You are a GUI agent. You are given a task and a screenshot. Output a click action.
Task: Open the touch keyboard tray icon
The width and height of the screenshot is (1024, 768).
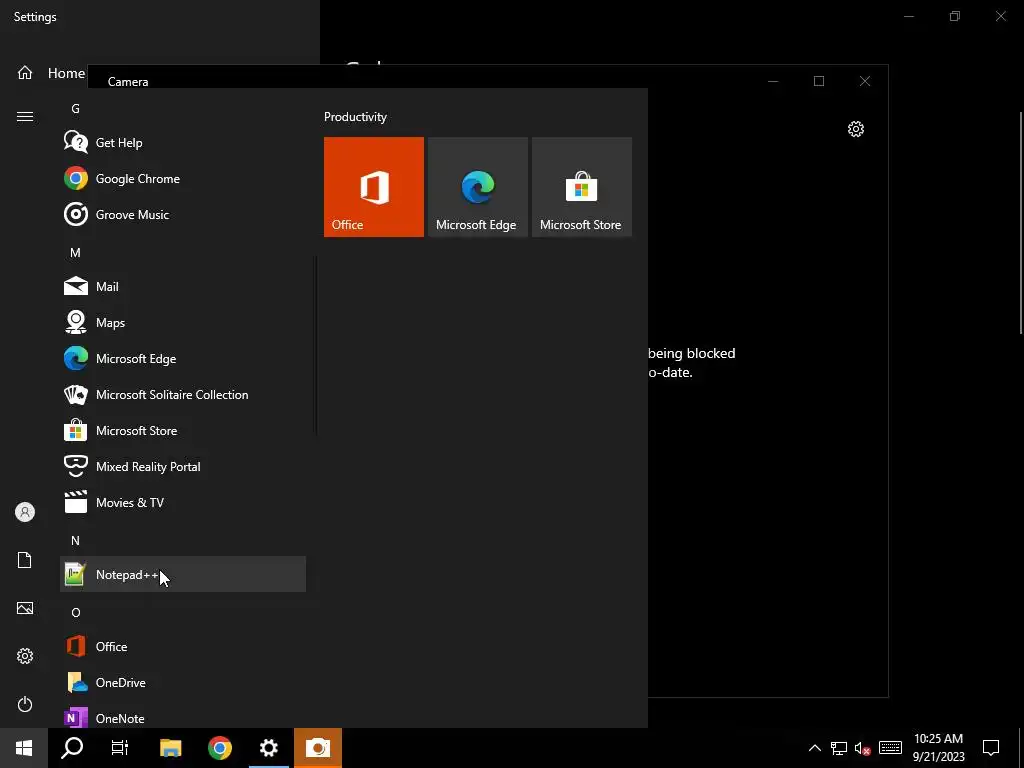pyautogui.click(x=890, y=748)
